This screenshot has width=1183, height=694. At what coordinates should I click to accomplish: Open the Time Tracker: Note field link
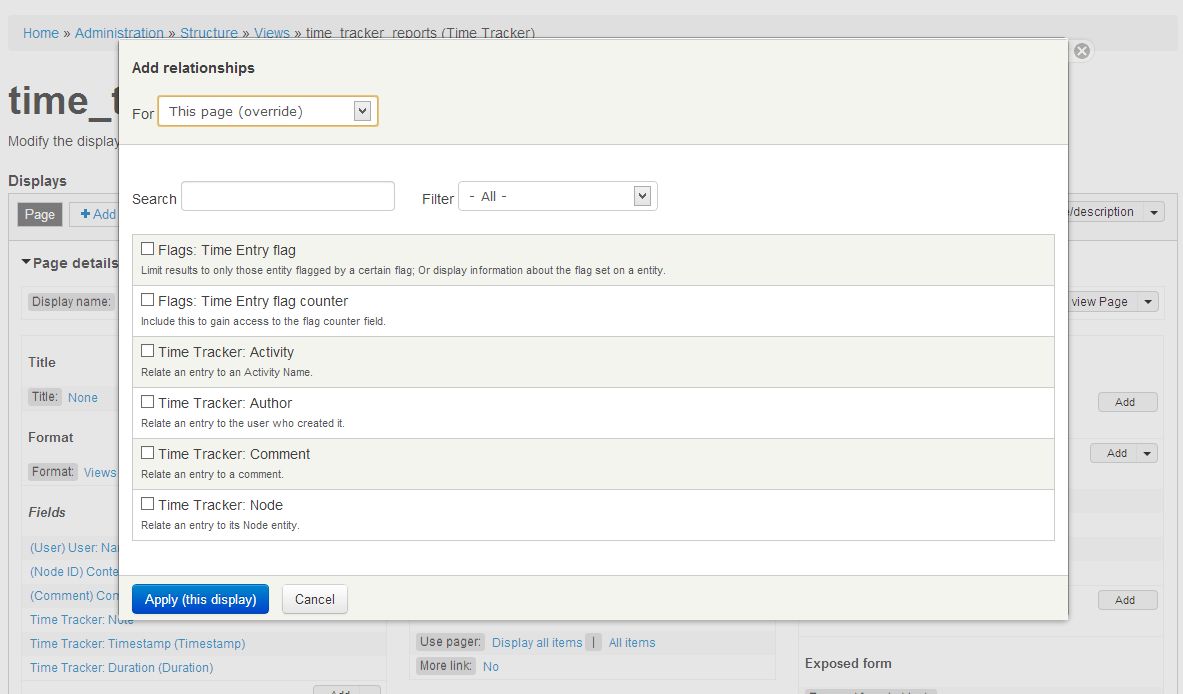pos(81,620)
